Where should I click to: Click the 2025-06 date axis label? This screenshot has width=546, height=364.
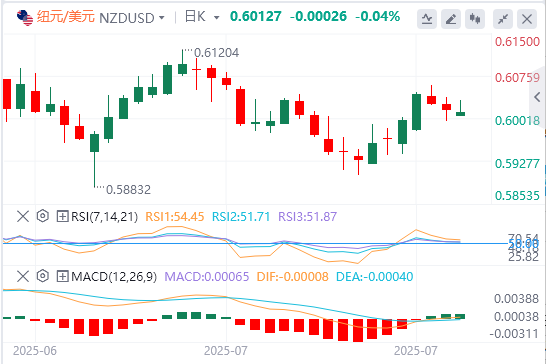[35, 351]
